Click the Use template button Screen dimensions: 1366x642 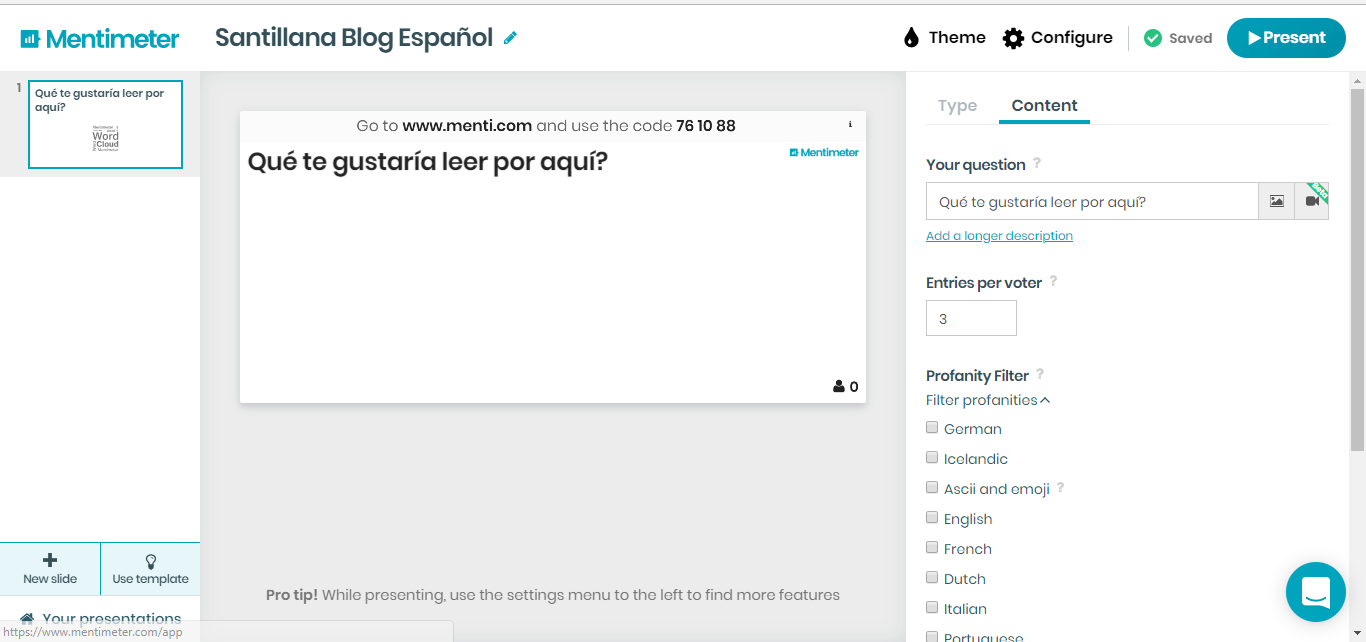(x=150, y=568)
